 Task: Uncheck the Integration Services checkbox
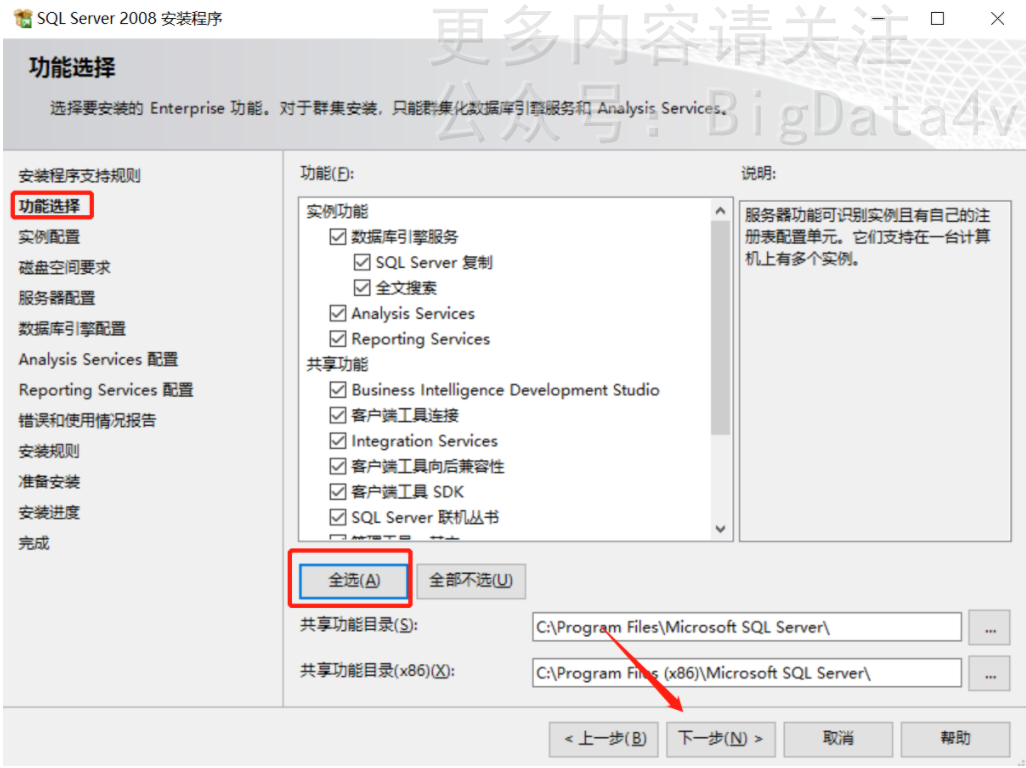click(338, 441)
